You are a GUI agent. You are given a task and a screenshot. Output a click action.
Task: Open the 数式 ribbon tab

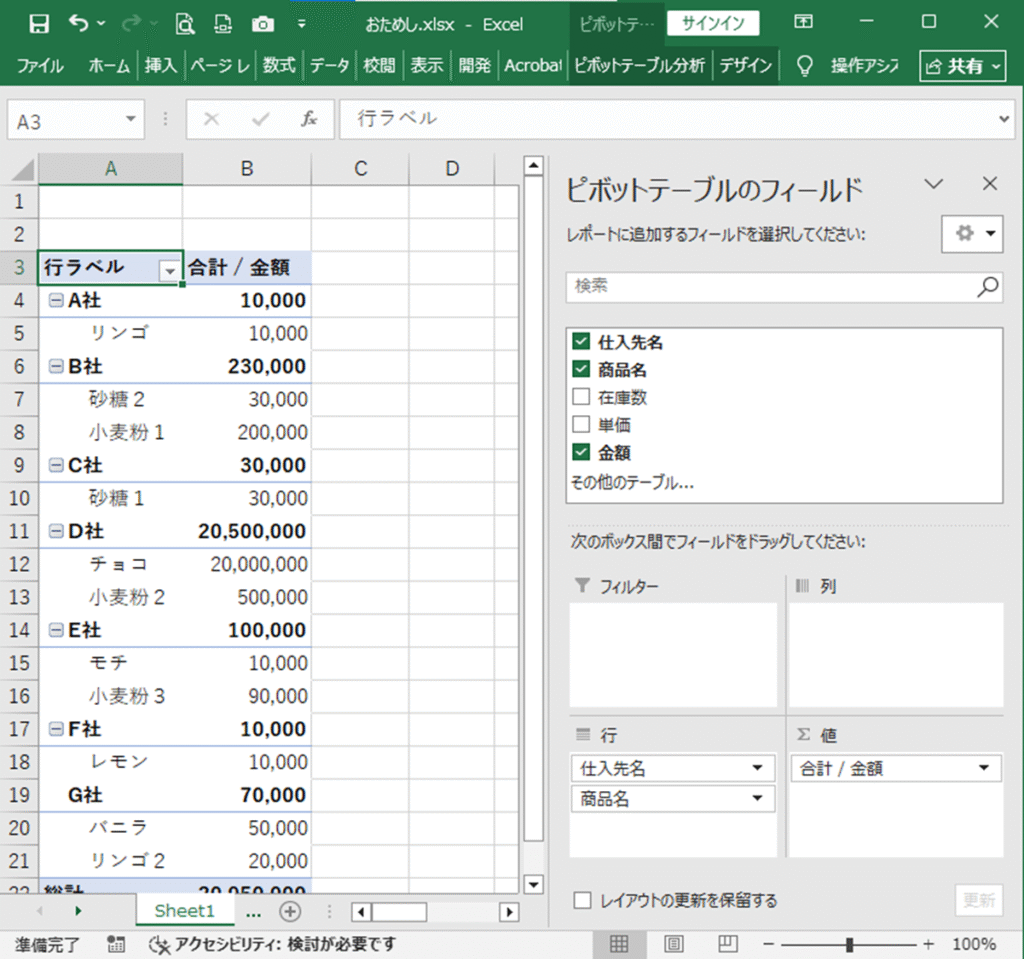[x=279, y=65]
